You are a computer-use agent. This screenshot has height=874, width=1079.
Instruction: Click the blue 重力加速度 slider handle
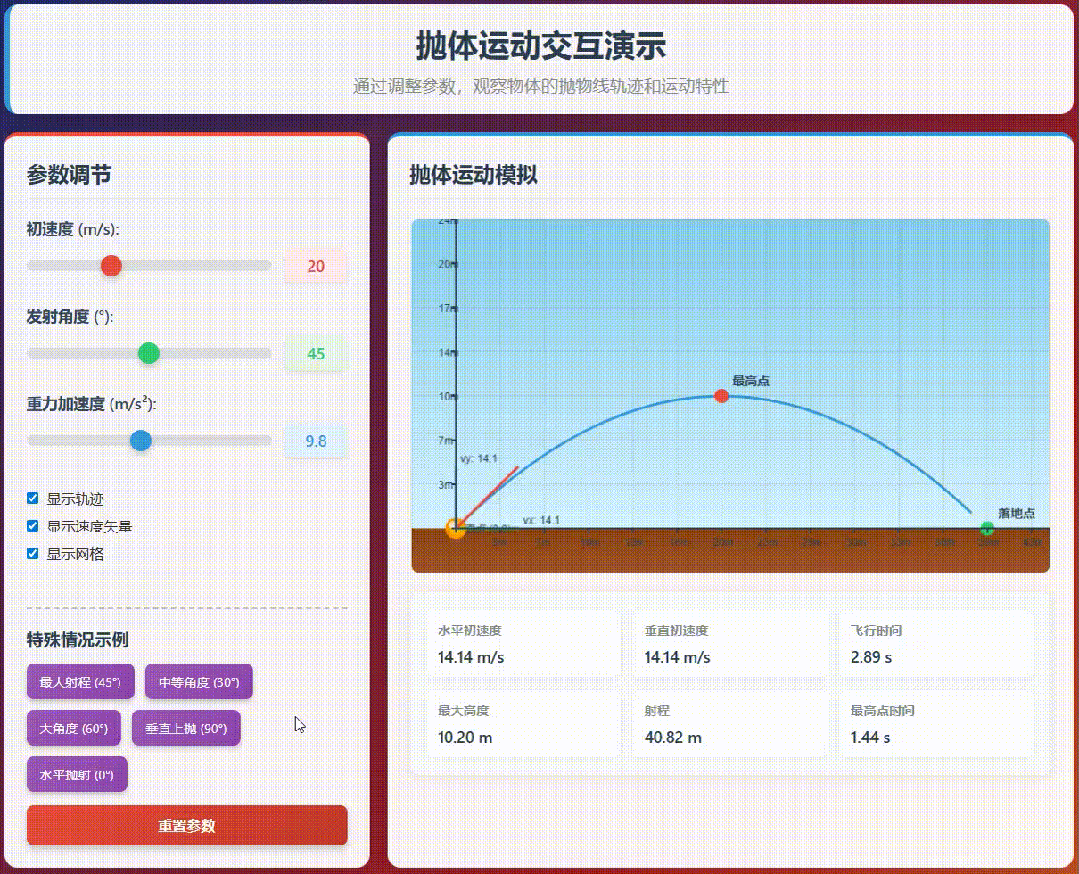(x=141, y=441)
